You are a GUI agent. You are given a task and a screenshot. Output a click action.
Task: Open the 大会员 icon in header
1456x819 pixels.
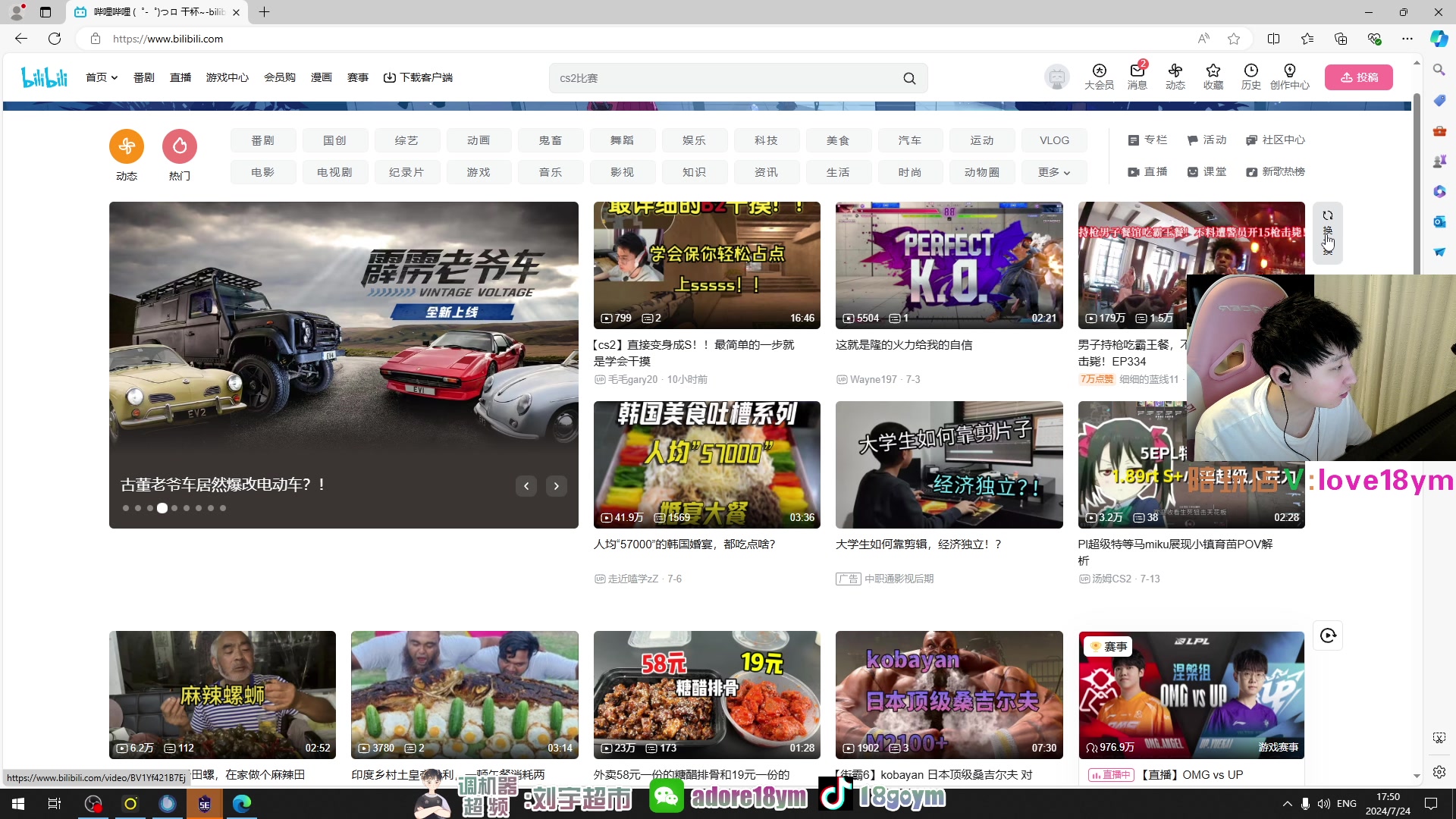pyautogui.click(x=1099, y=77)
